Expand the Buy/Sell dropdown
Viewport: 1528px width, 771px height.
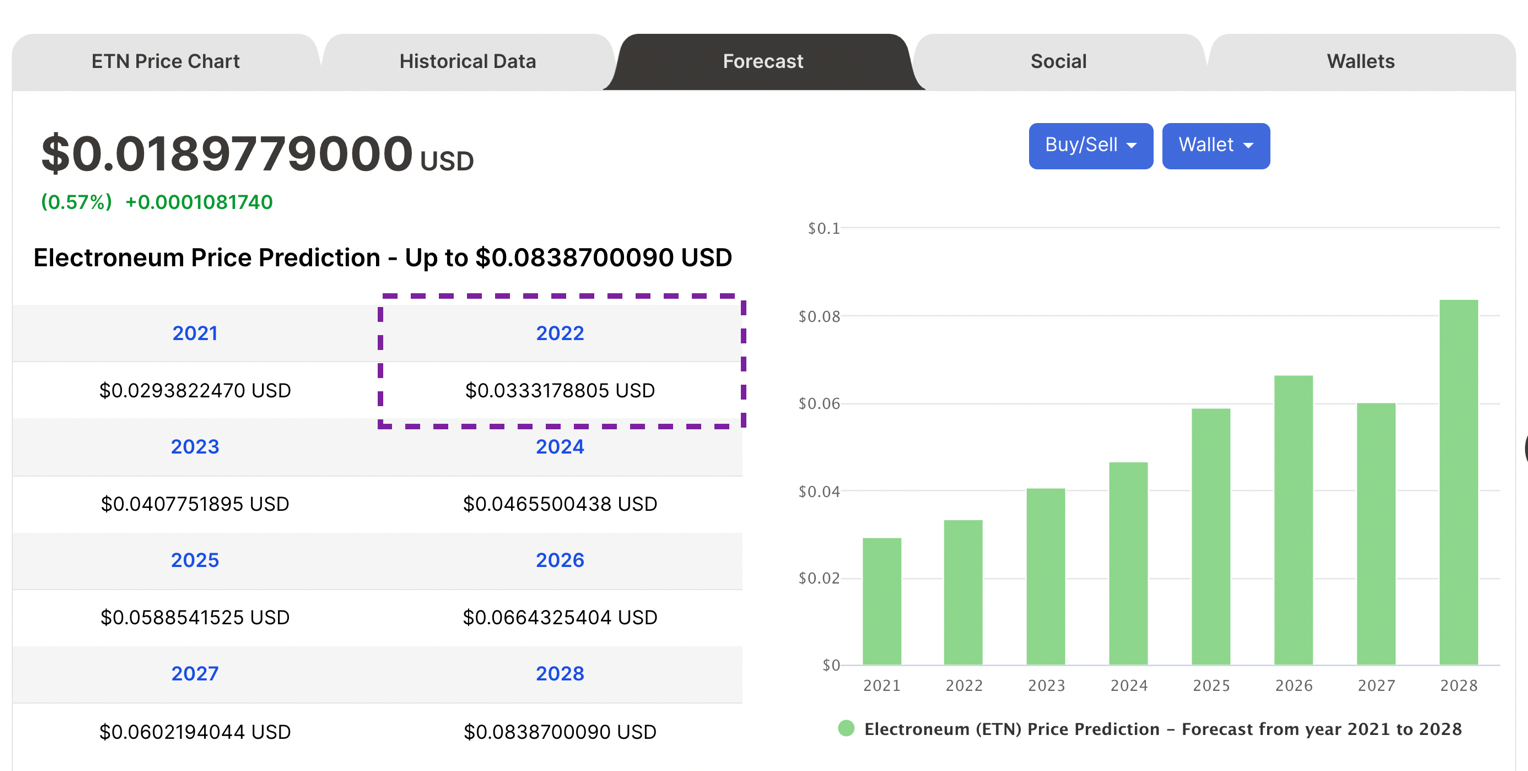(1091, 146)
